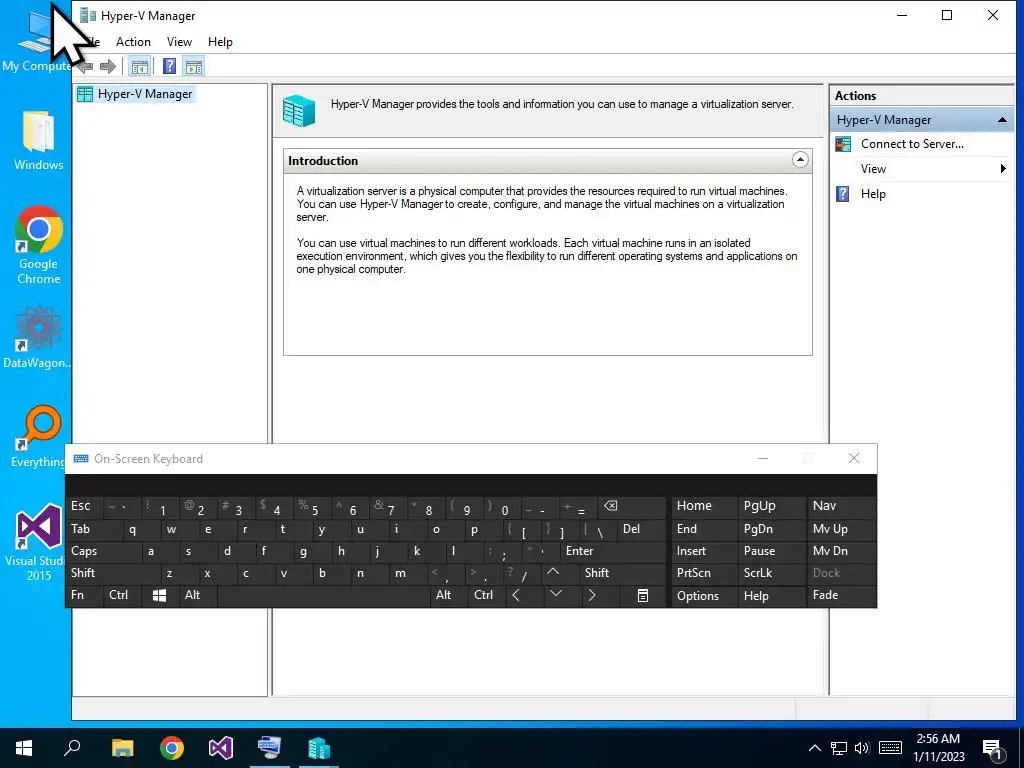Toggle left Ctrl key on On-Screen Keyboard
The image size is (1024, 768).
122,596
